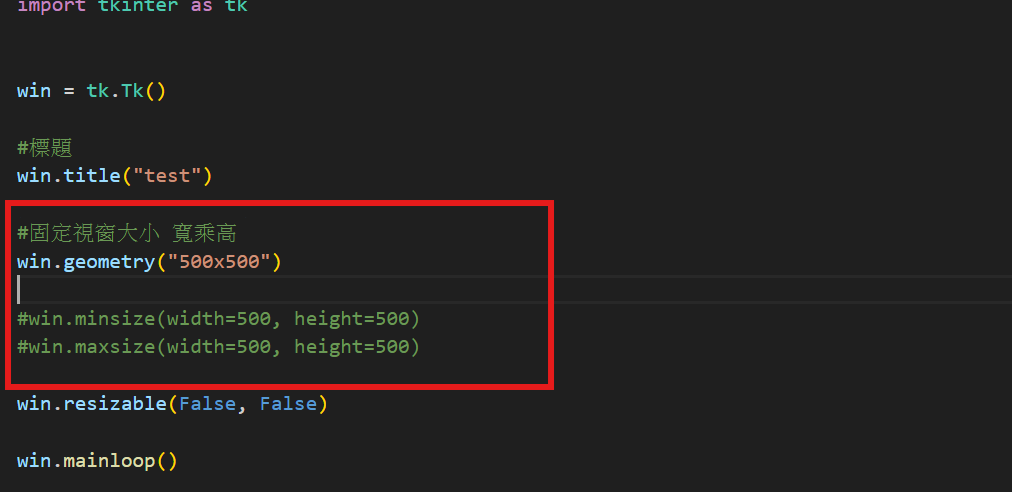Place cursor after win.geometry("500x500") line

point(283,262)
